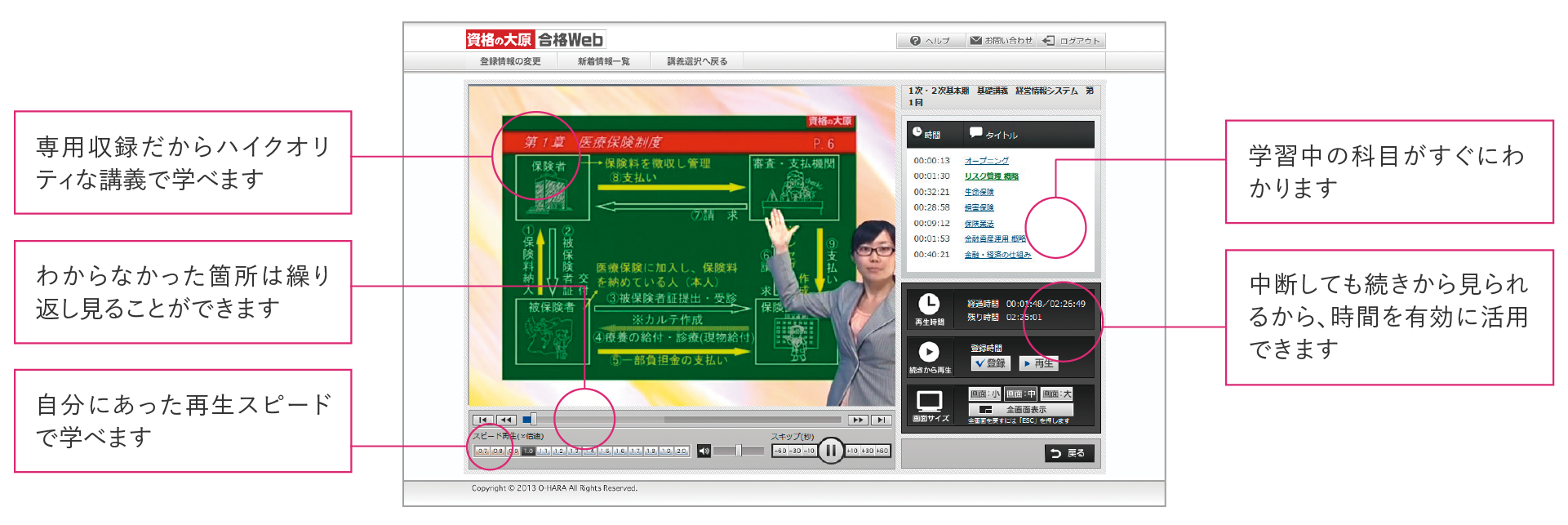Viewport: 1568px width, 525px height.
Task: Set screen size to 画面:中
Action: click(x=1020, y=394)
